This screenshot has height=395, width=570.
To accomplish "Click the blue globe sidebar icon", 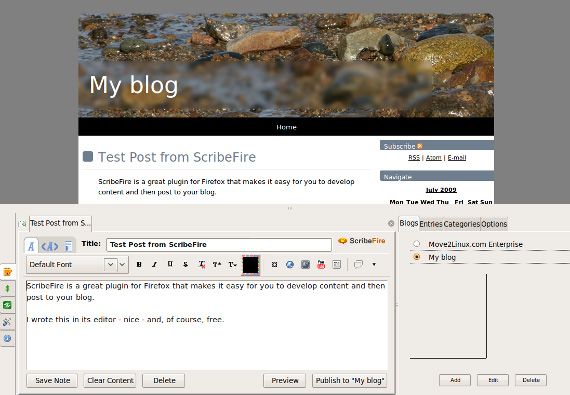I will coord(7,339).
